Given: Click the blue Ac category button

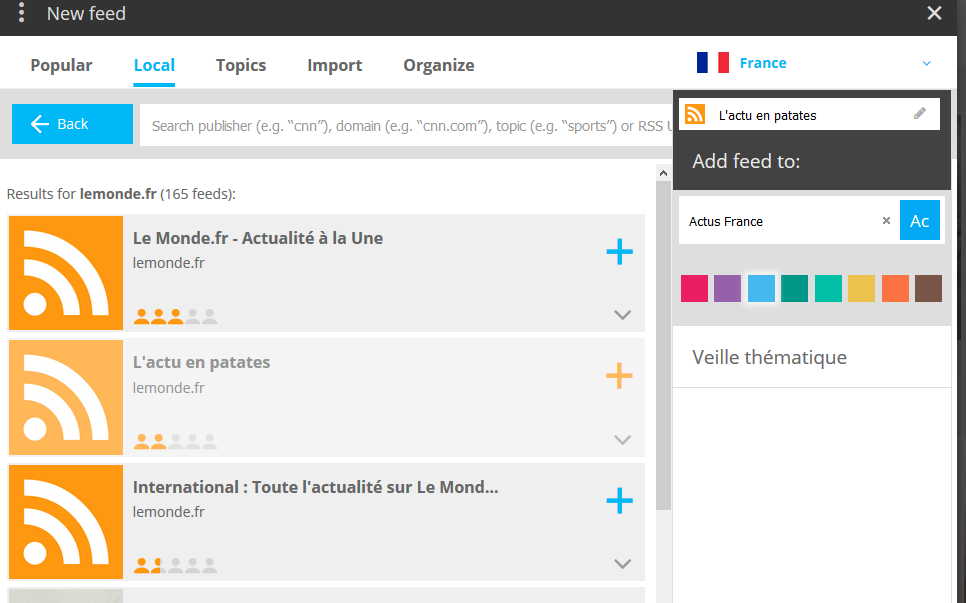Looking at the screenshot, I should click(919, 220).
